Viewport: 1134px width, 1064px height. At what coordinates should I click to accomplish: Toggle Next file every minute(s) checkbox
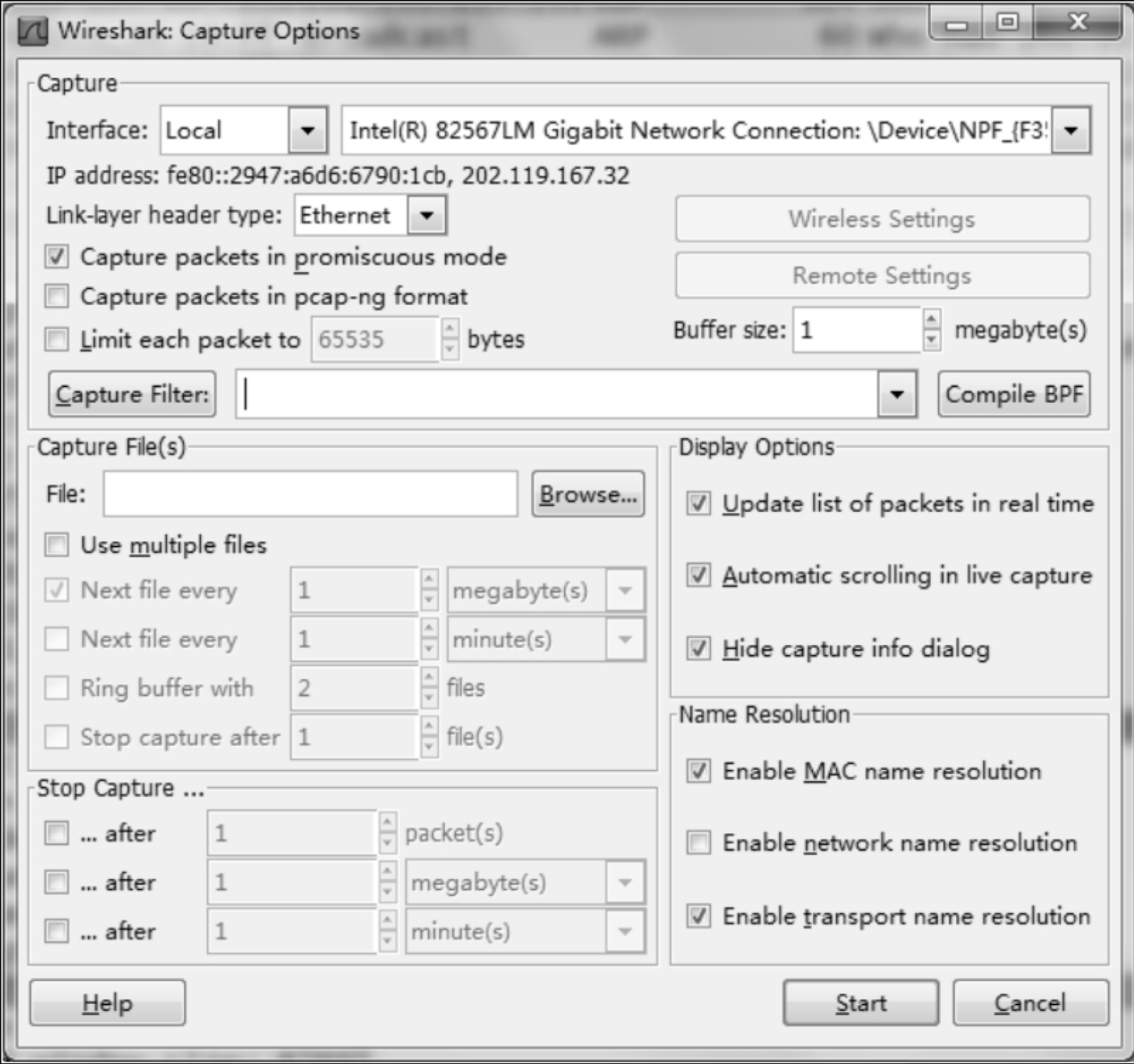(x=56, y=639)
